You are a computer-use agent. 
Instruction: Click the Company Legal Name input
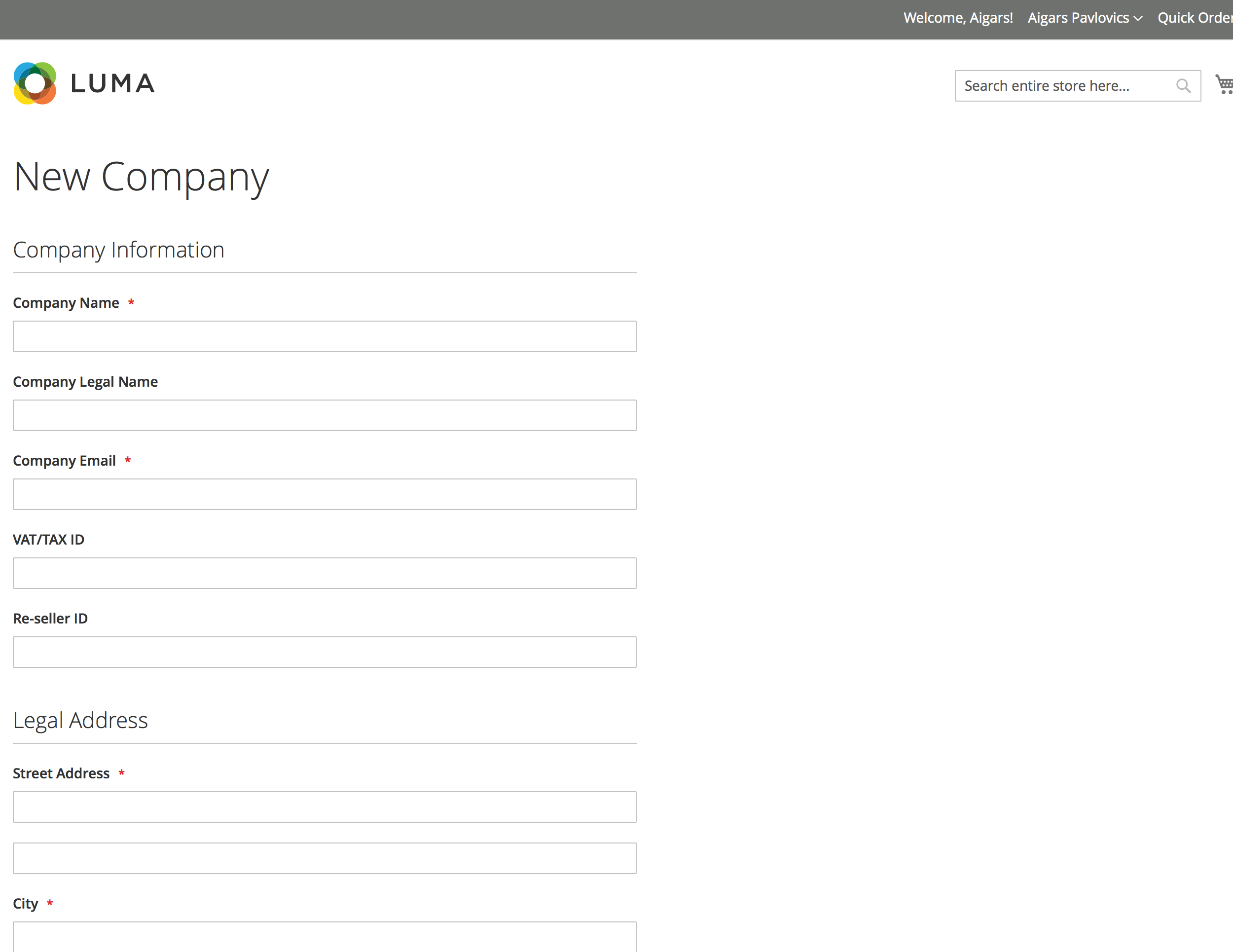pyautogui.click(x=325, y=416)
